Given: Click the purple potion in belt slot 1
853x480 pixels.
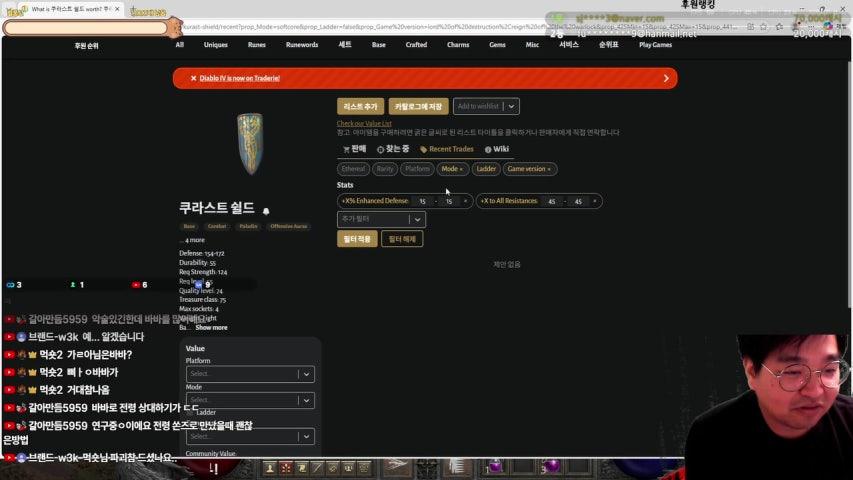Looking at the screenshot, I should (495, 466).
